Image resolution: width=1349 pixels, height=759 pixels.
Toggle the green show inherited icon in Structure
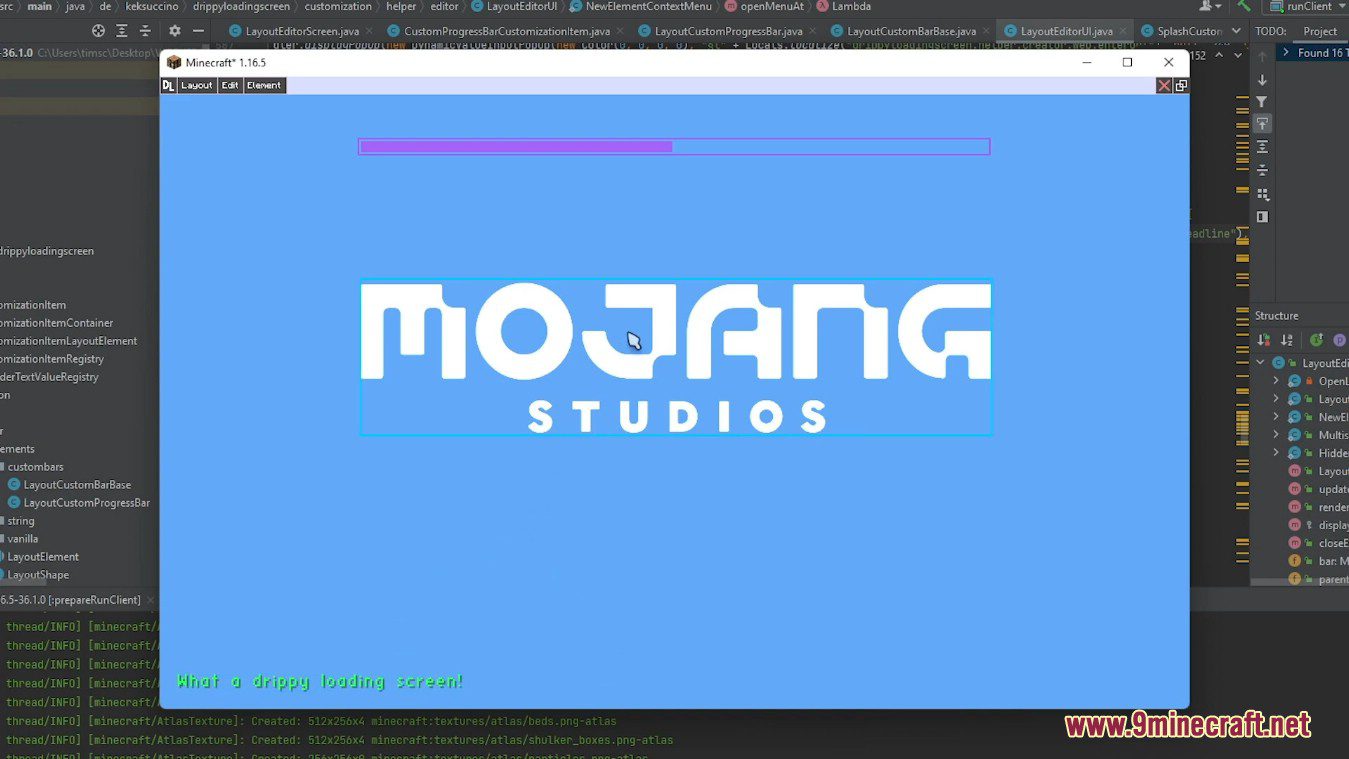tap(1316, 340)
